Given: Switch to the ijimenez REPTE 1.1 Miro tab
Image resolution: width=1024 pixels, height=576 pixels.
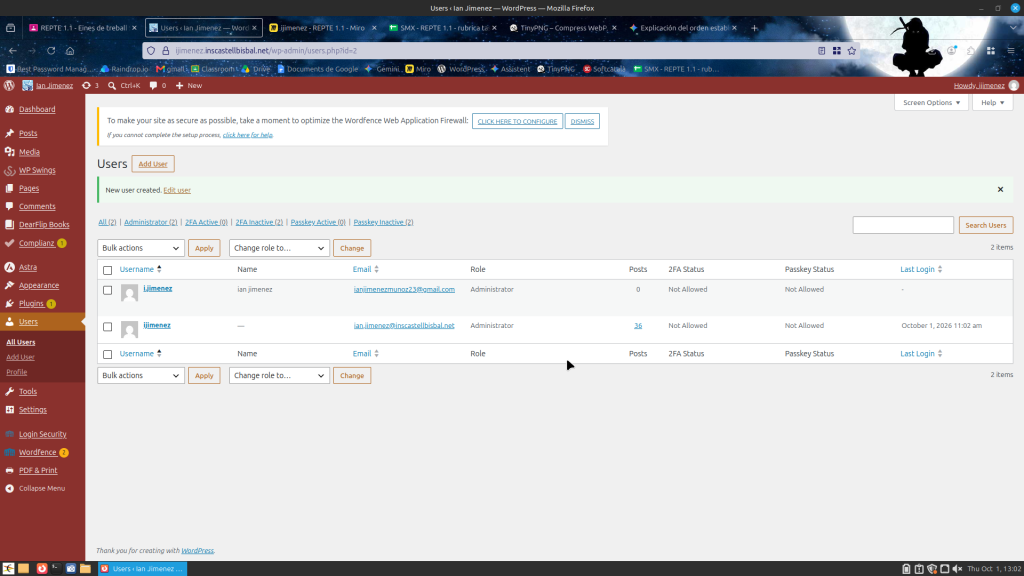Looking at the screenshot, I should point(323,27).
